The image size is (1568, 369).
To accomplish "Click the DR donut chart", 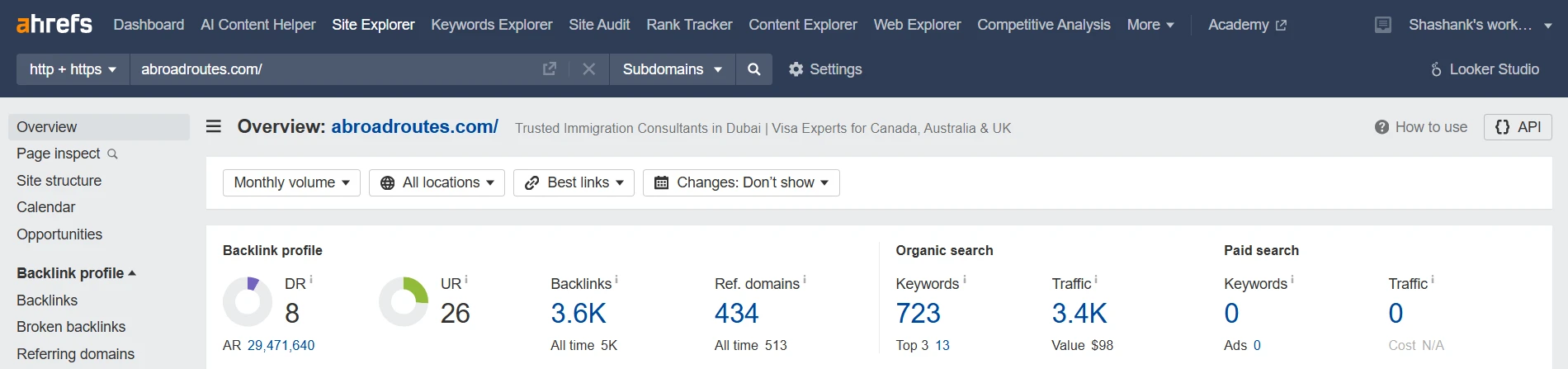I will (248, 301).
